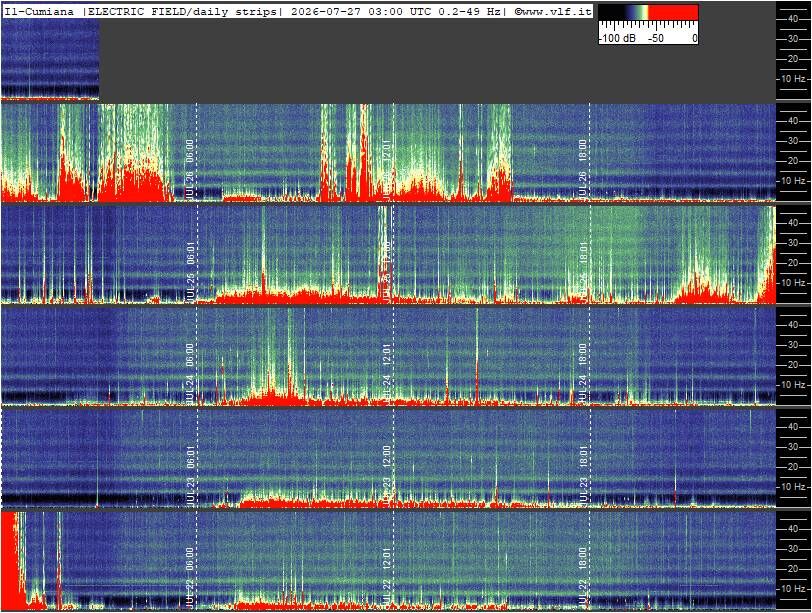
Task: Click the JUL 23 06:01 time marker
Action: [x=190, y=475]
